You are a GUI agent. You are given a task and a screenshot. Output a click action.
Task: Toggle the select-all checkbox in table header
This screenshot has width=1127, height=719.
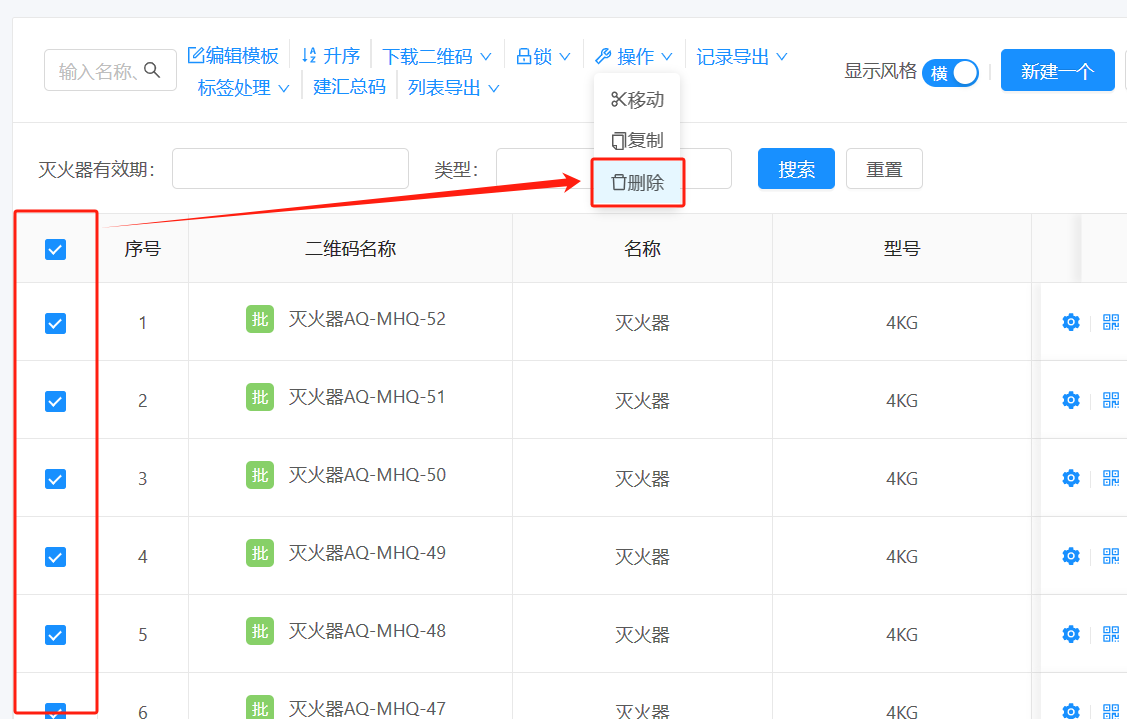tap(55, 248)
